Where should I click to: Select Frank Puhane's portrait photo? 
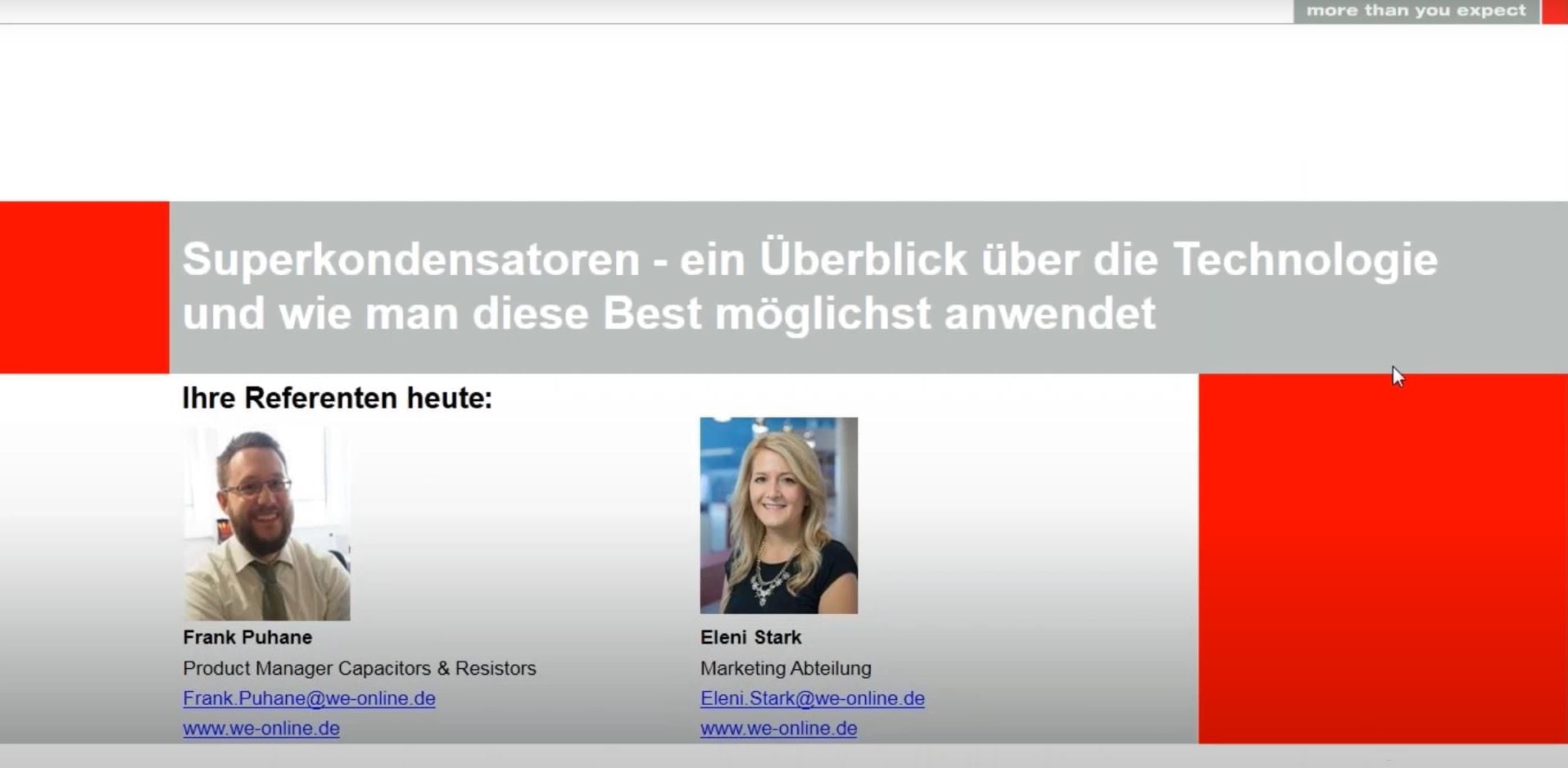coord(266,523)
